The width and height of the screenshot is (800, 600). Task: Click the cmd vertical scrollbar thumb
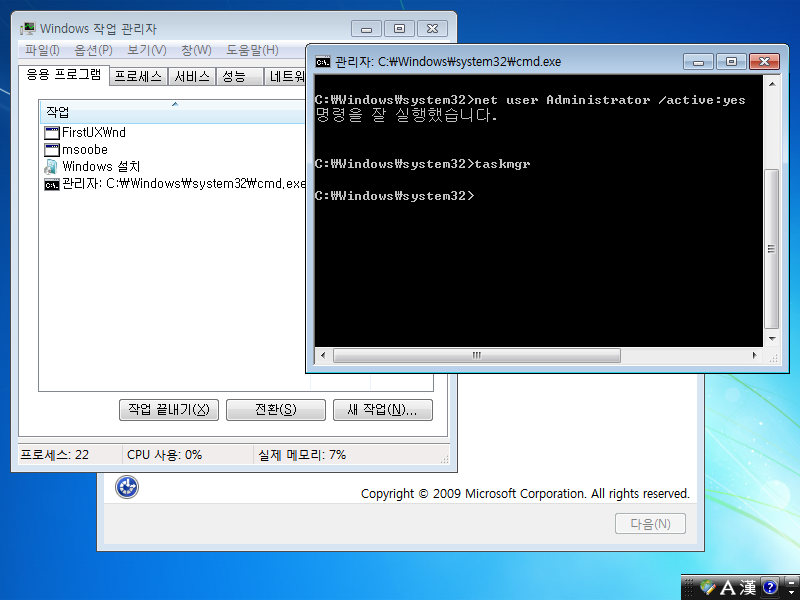pos(772,249)
